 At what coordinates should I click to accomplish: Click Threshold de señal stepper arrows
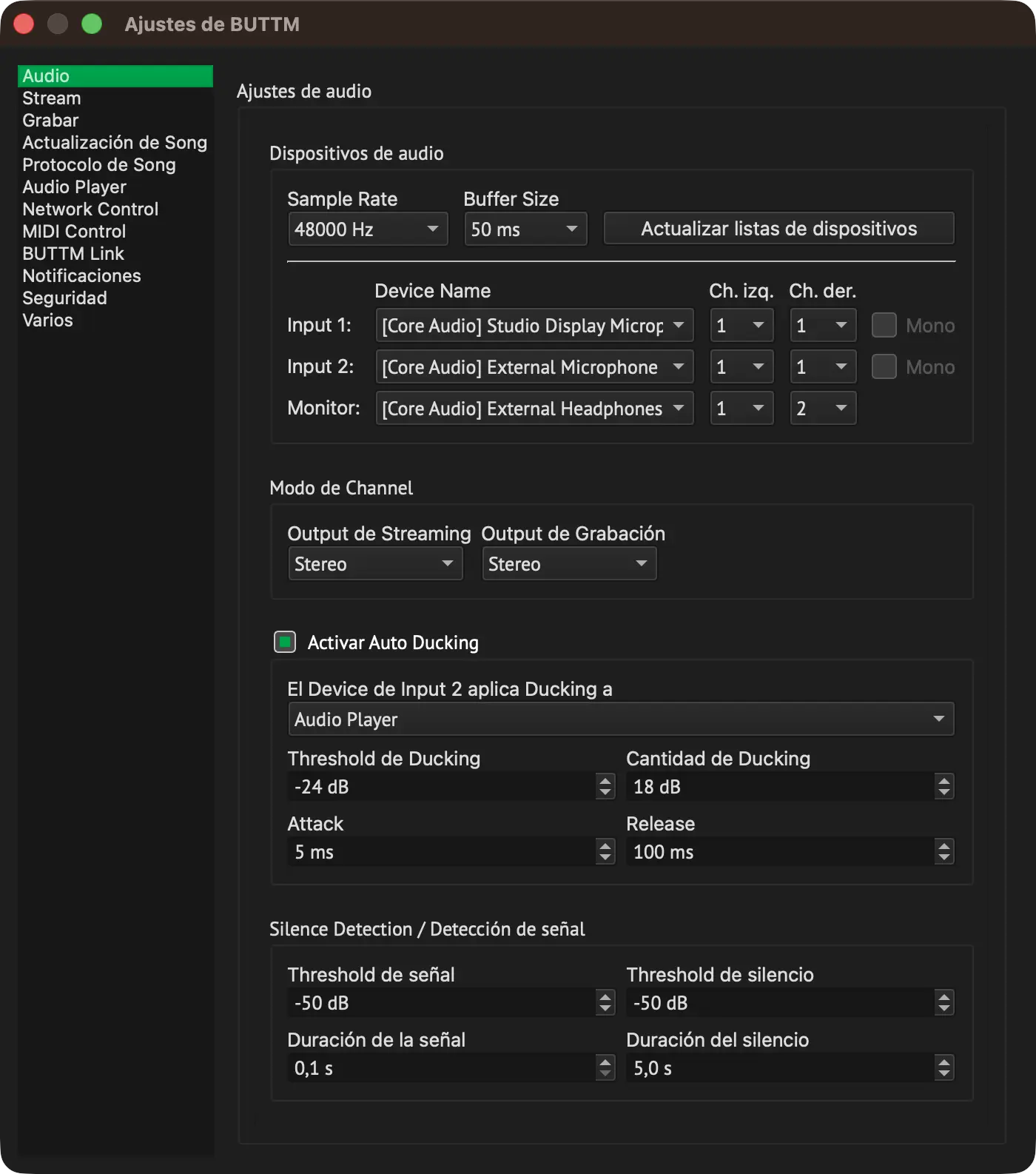point(605,1002)
